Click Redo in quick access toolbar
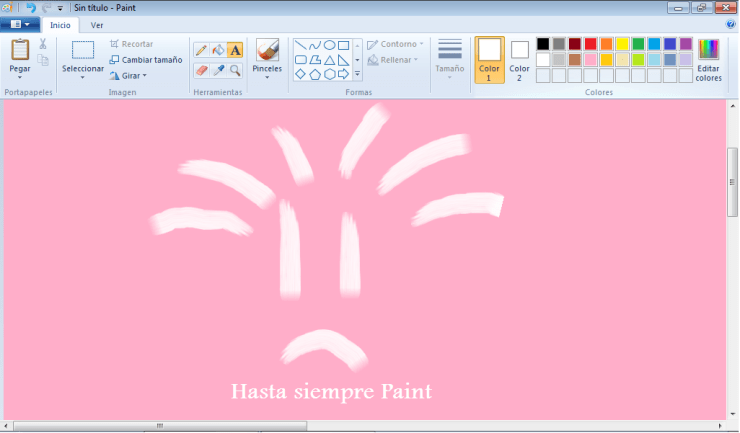Viewport: 740px width, 433px height. [46, 8]
